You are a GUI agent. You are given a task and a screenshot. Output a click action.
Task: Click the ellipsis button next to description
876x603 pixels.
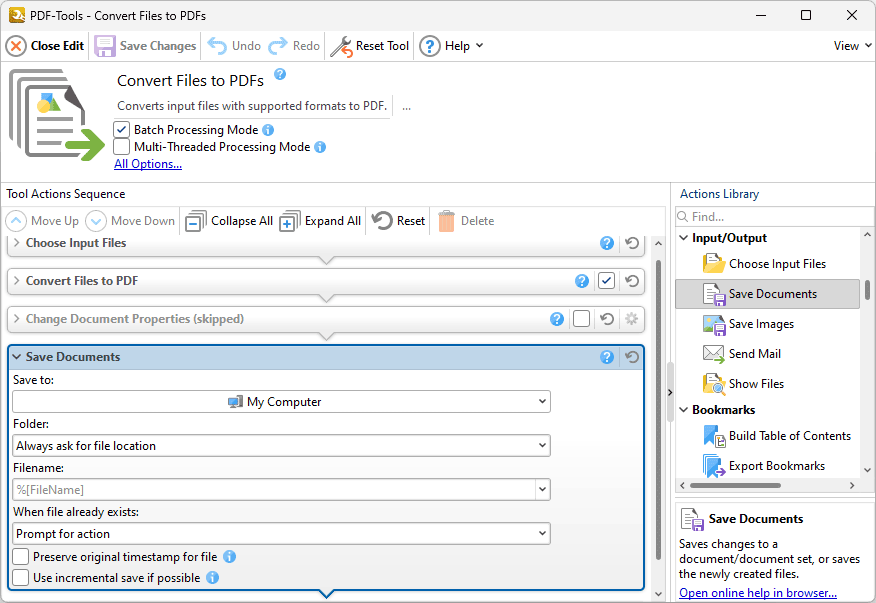coord(407,106)
